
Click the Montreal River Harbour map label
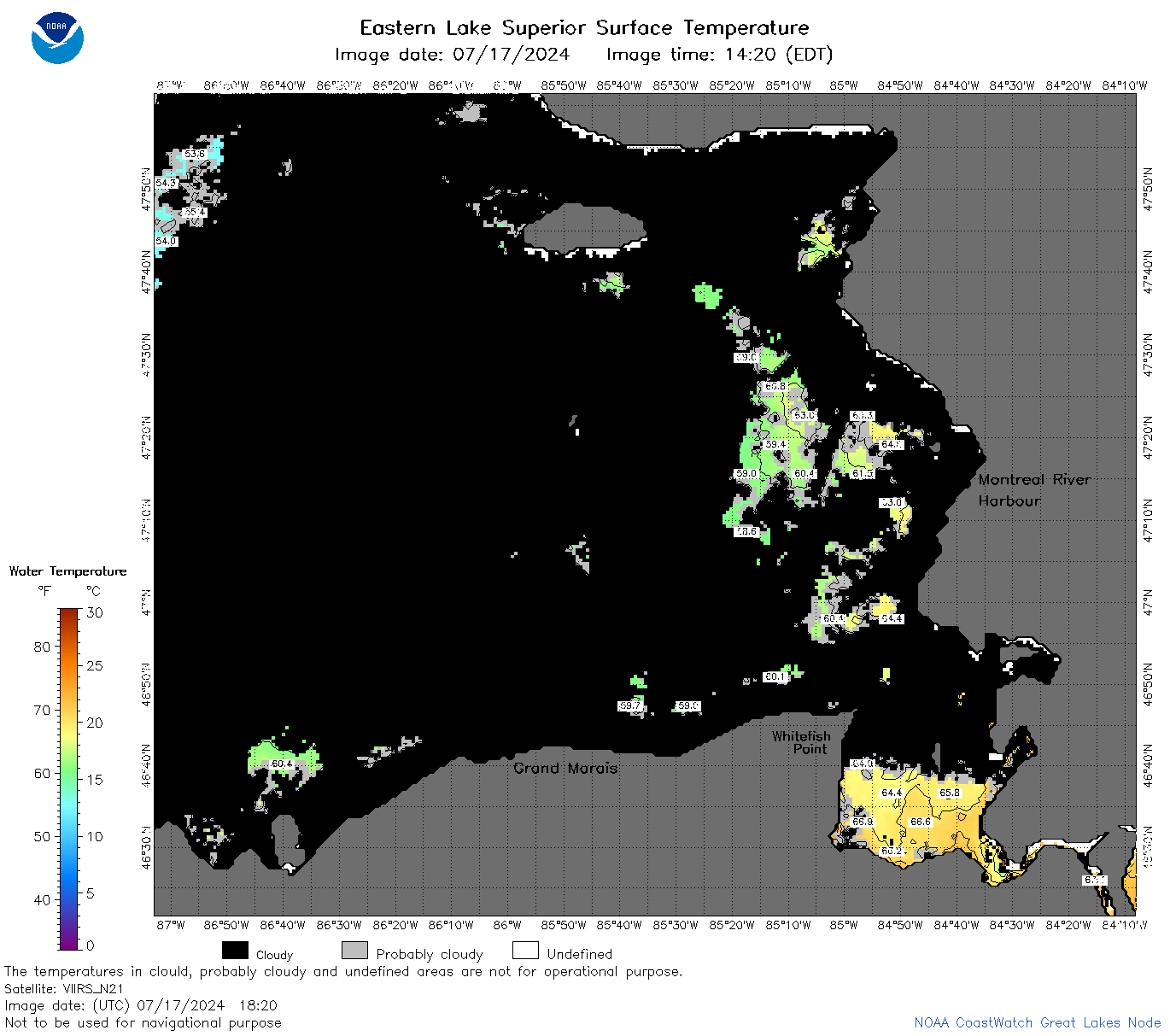point(1034,490)
